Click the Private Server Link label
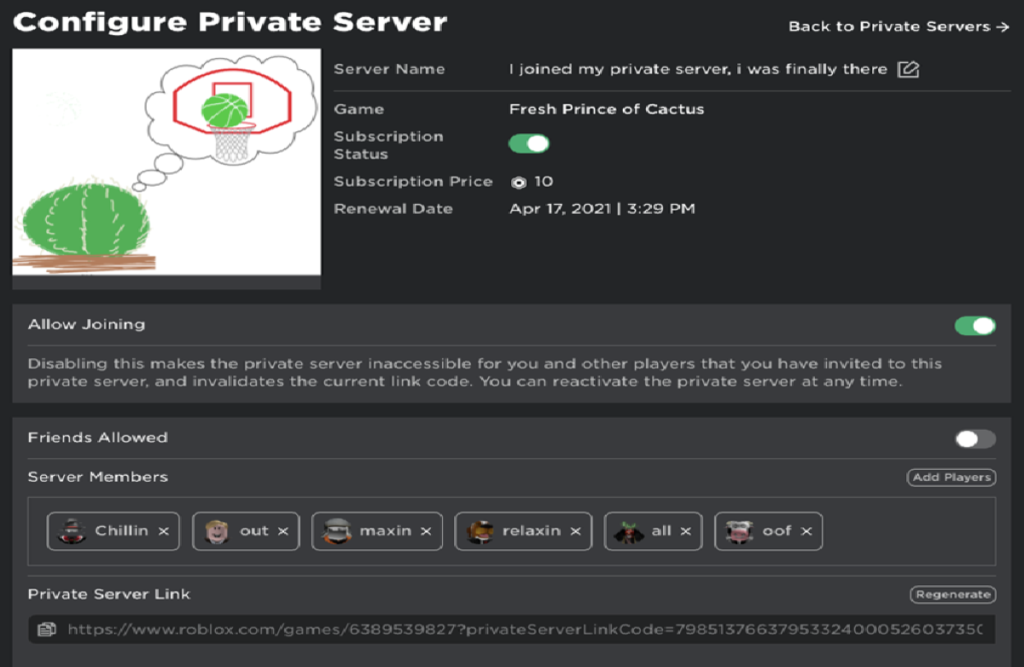Viewport: 1024px width, 667px height. tap(109, 594)
